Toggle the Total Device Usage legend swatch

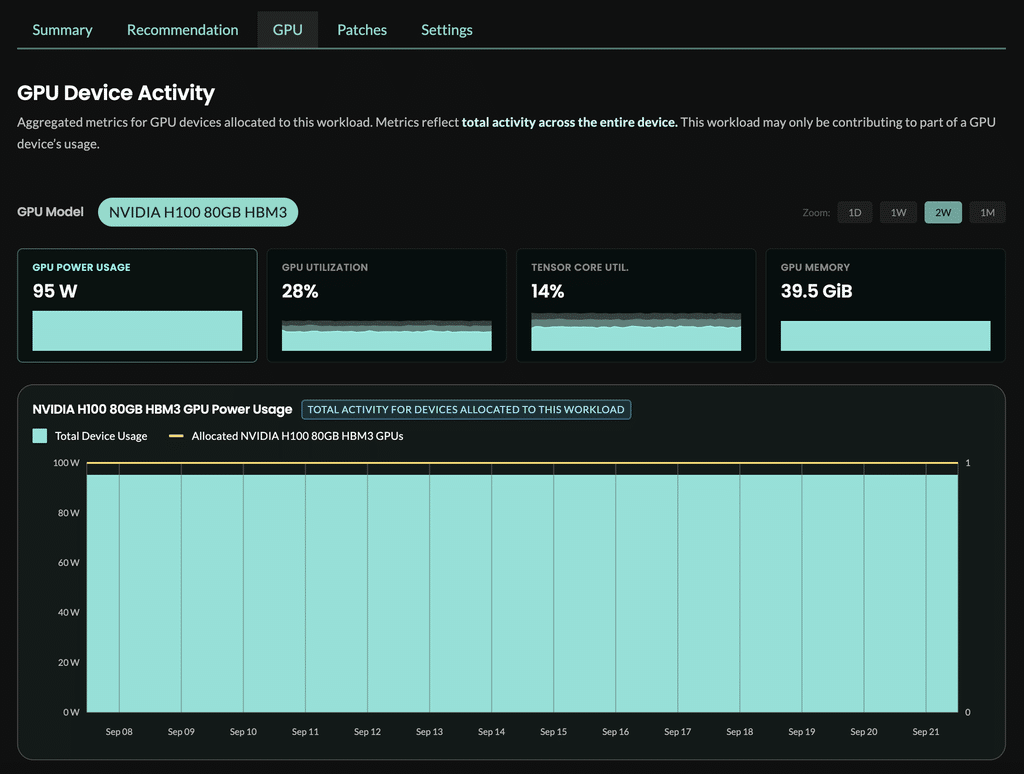coord(40,436)
